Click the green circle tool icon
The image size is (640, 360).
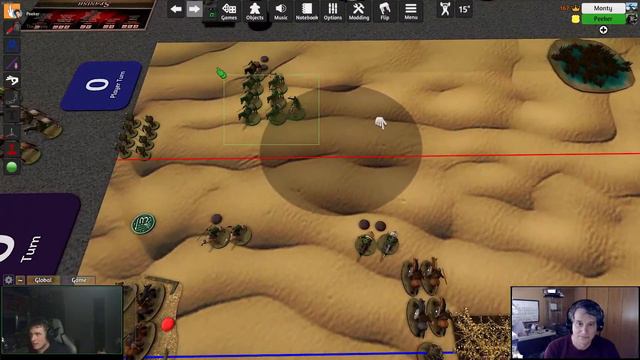[12, 167]
